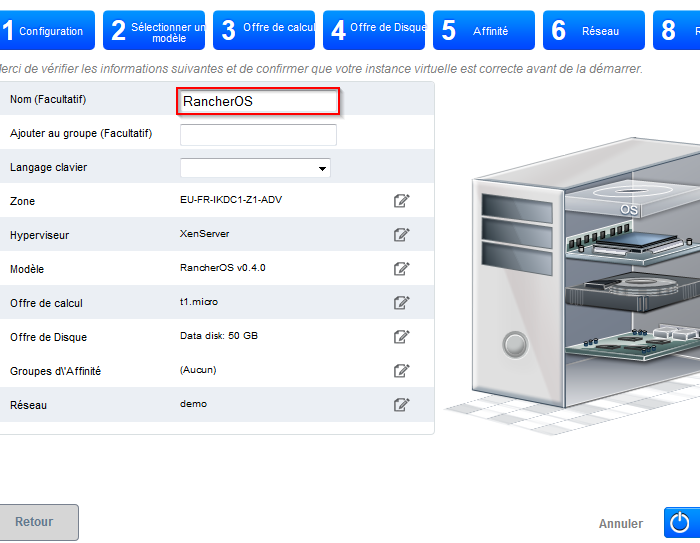This screenshot has height=543, width=700.
Task: Click the edit icon next to Zone
Action: point(401,201)
